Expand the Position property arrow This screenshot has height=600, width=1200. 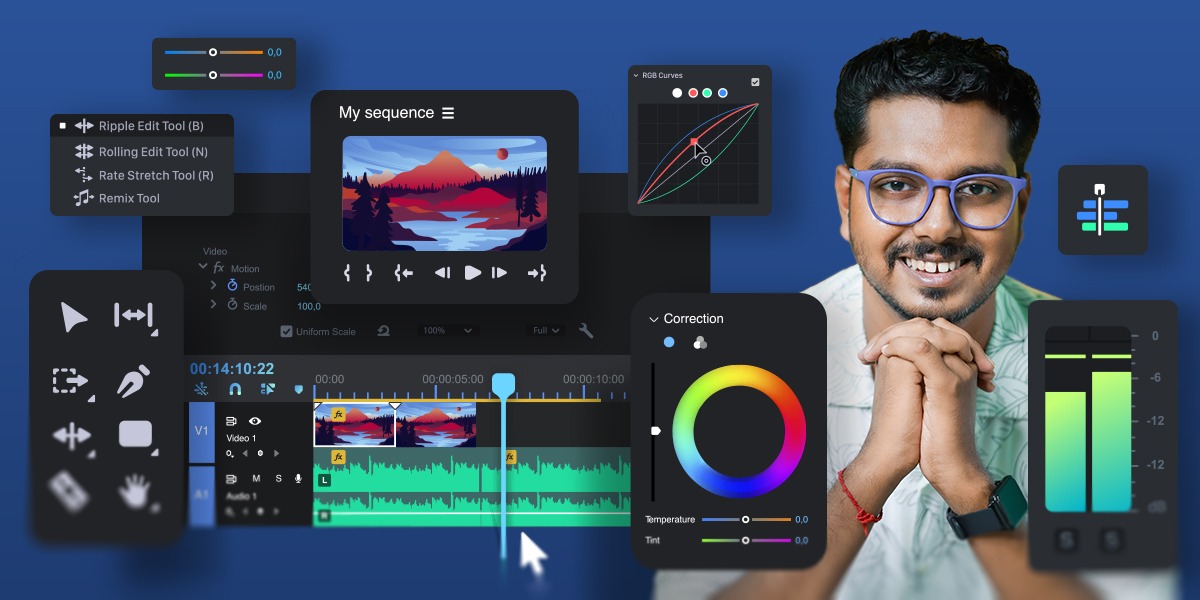(213, 287)
